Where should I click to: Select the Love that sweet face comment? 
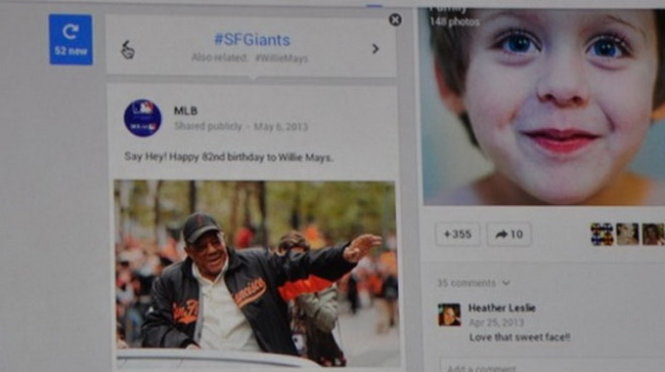point(520,338)
